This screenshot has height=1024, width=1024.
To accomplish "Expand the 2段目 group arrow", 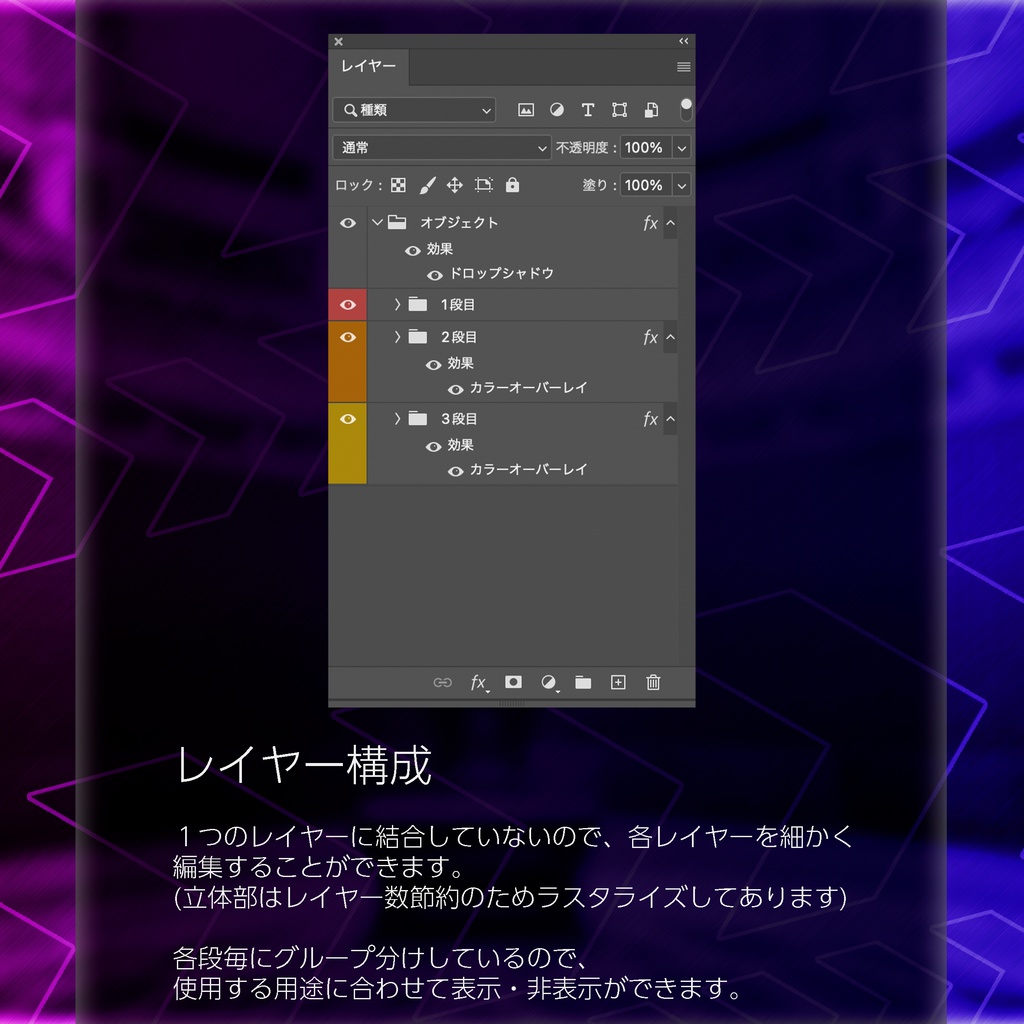I will click(397, 337).
